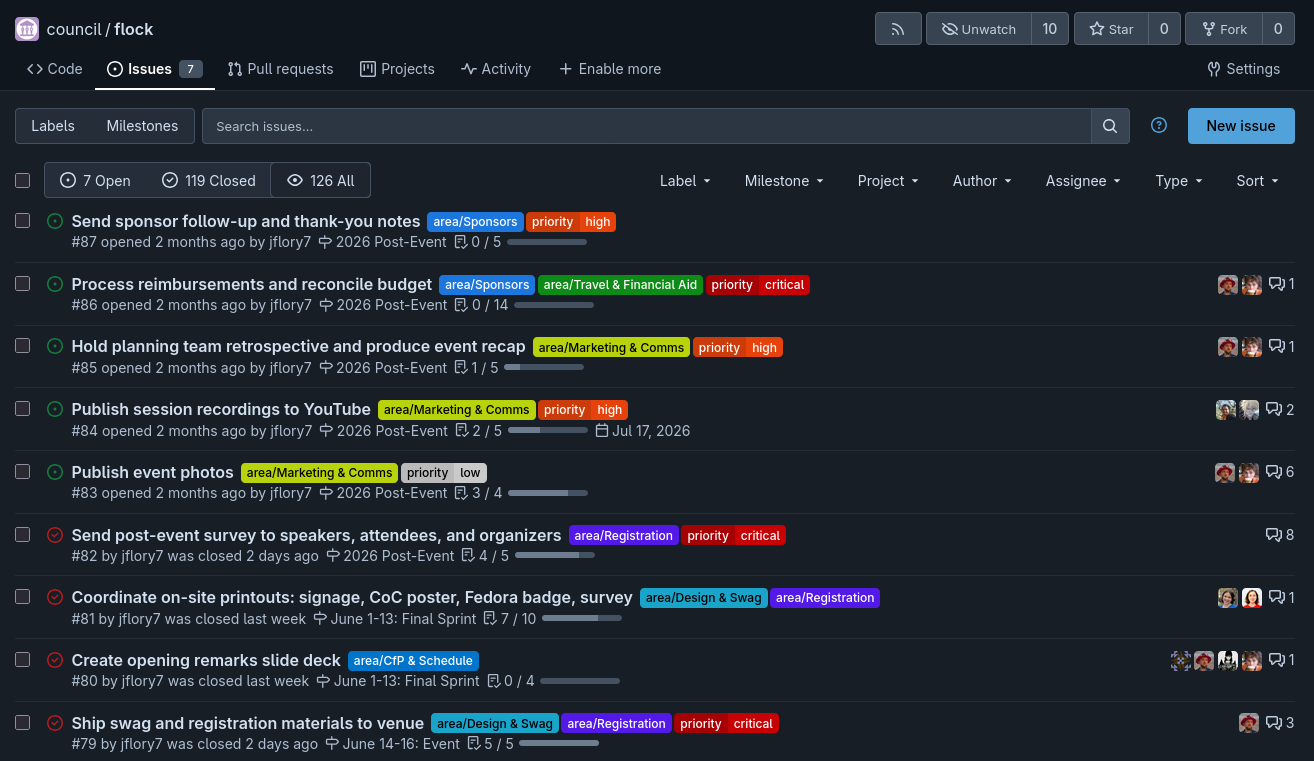Click calendar icon for Jul 17, 2026
This screenshot has width=1314, height=761.
pos(601,431)
